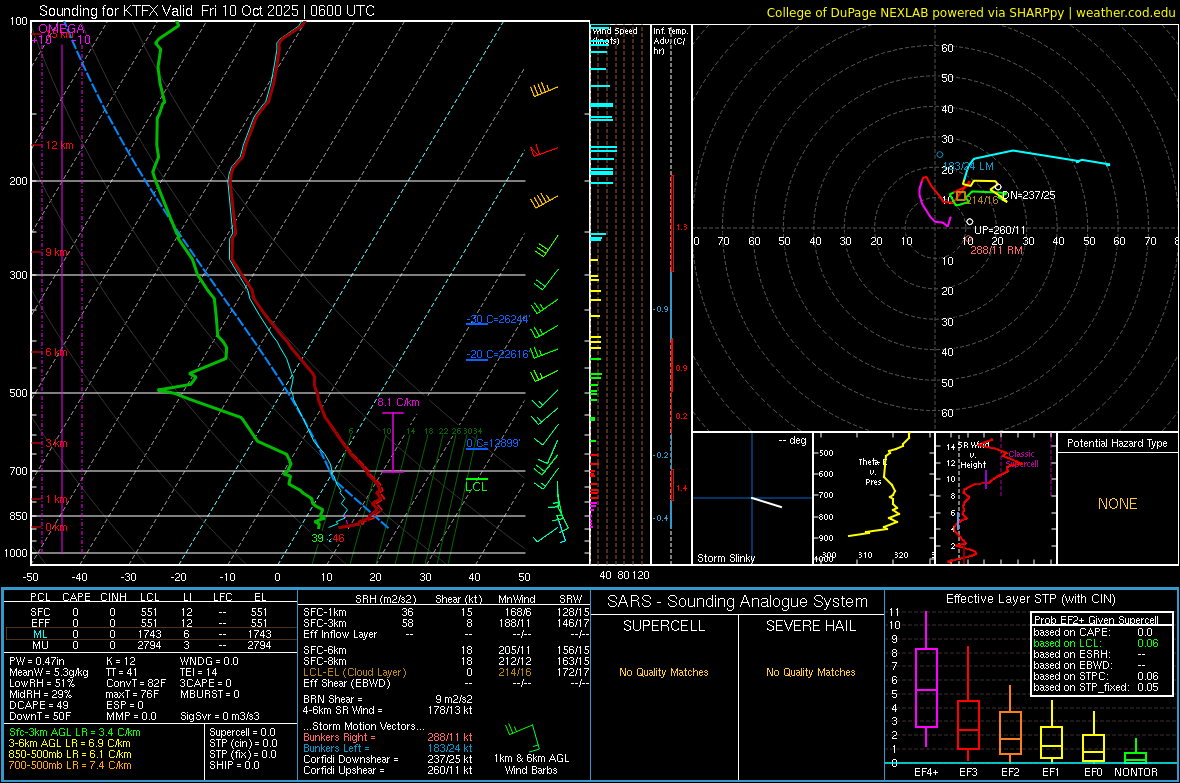Click the sounding title for KTFX
The width and height of the screenshot is (1180, 783).
(x=207, y=11)
